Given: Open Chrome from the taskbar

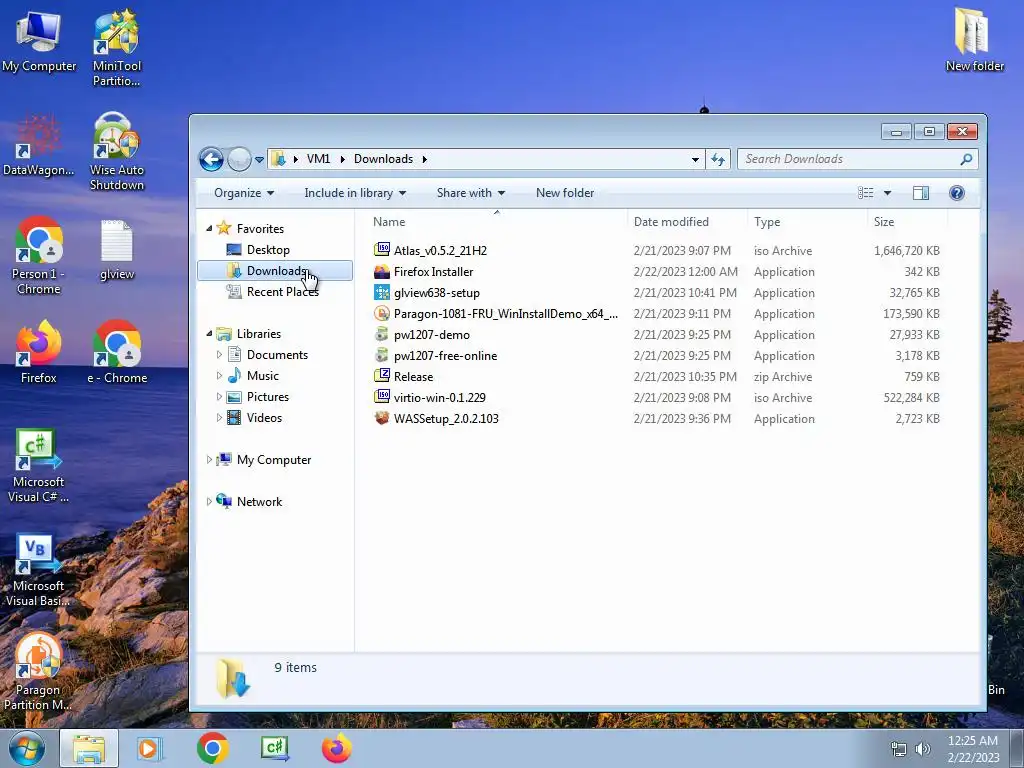Looking at the screenshot, I should click(x=212, y=748).
